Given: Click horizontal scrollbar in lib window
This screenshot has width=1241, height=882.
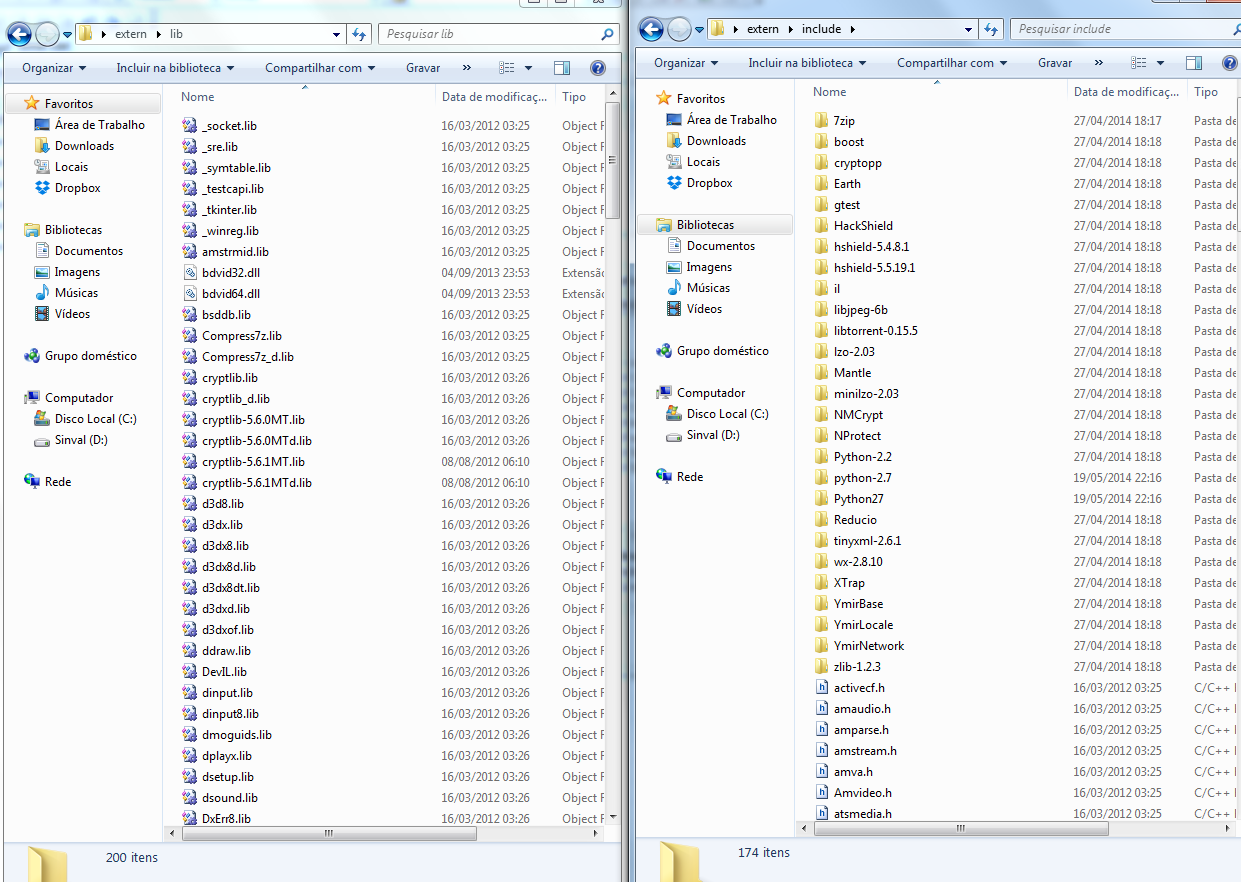Looking at the screenshot, I should pos(328,833).
